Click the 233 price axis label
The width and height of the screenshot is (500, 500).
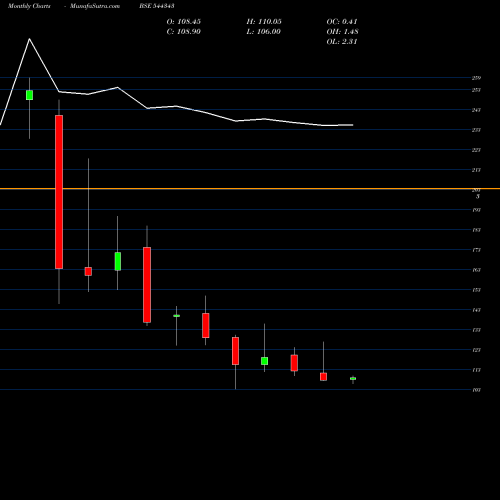coord(476,130)
